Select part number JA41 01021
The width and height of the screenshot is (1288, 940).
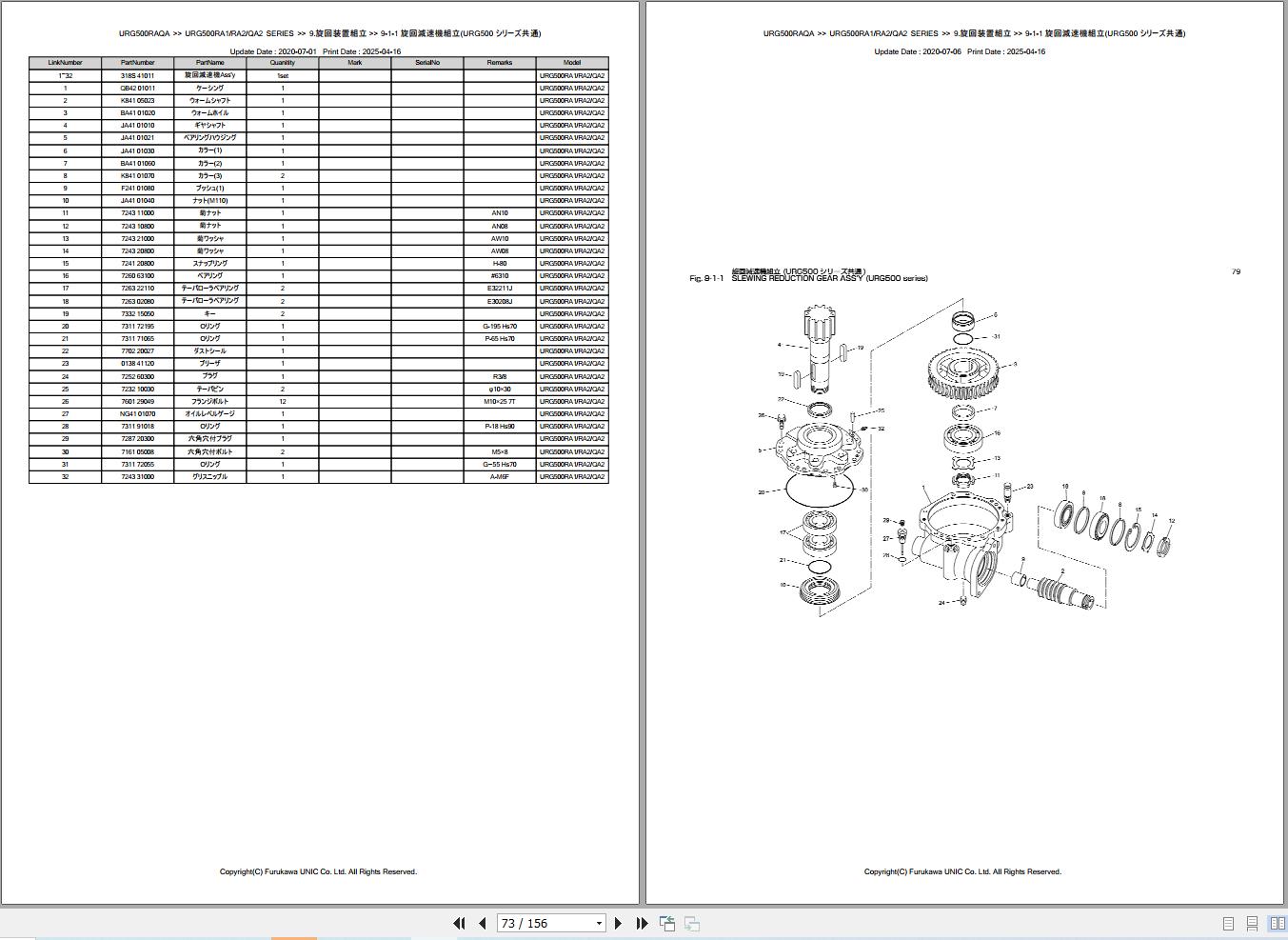(137, 138)
